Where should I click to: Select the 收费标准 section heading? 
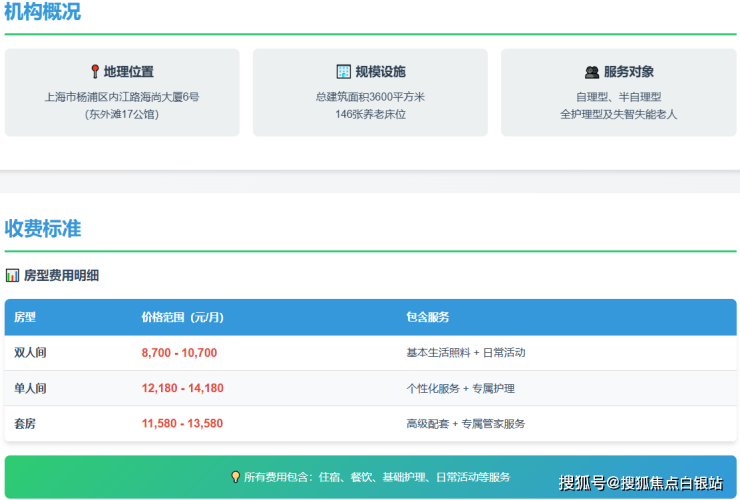(x=42, y=228)
